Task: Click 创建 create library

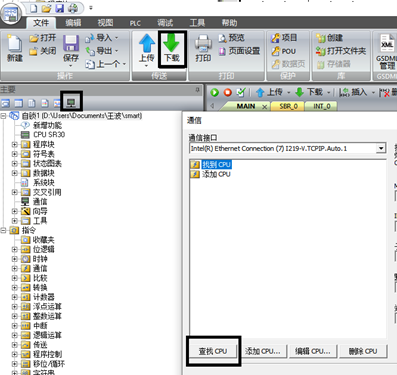Action: (x=329, y=38)
